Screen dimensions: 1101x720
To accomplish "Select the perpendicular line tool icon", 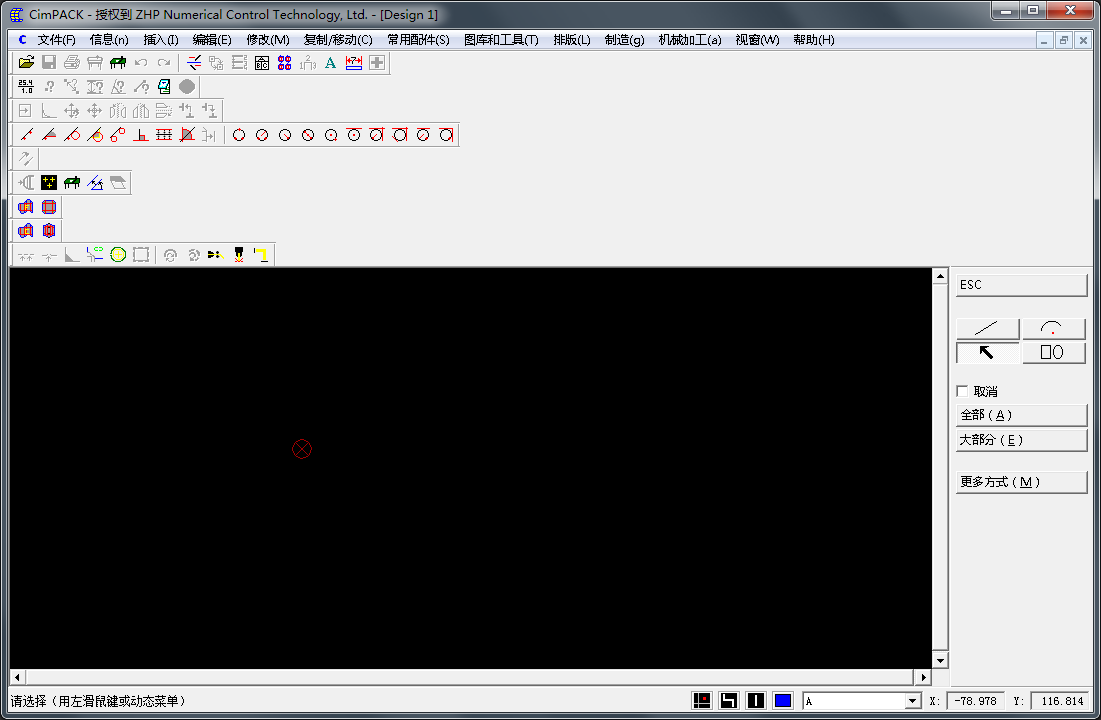I will click(140, 135).
